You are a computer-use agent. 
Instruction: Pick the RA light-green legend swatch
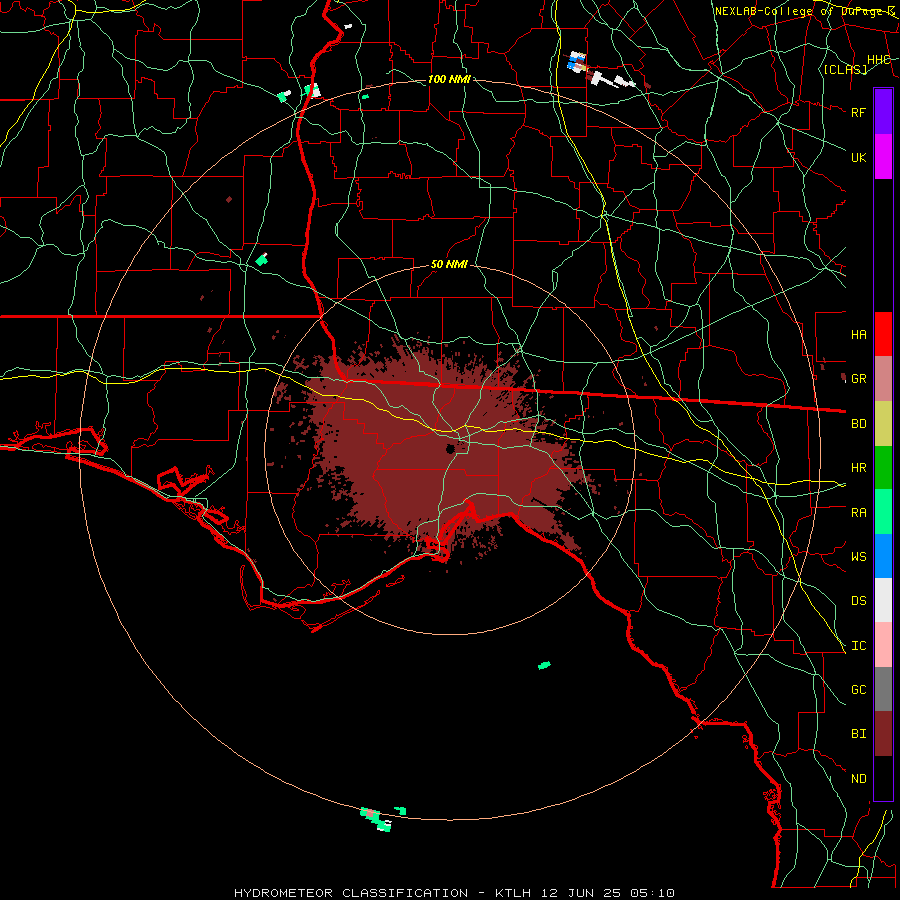click(x=883, y=512)
